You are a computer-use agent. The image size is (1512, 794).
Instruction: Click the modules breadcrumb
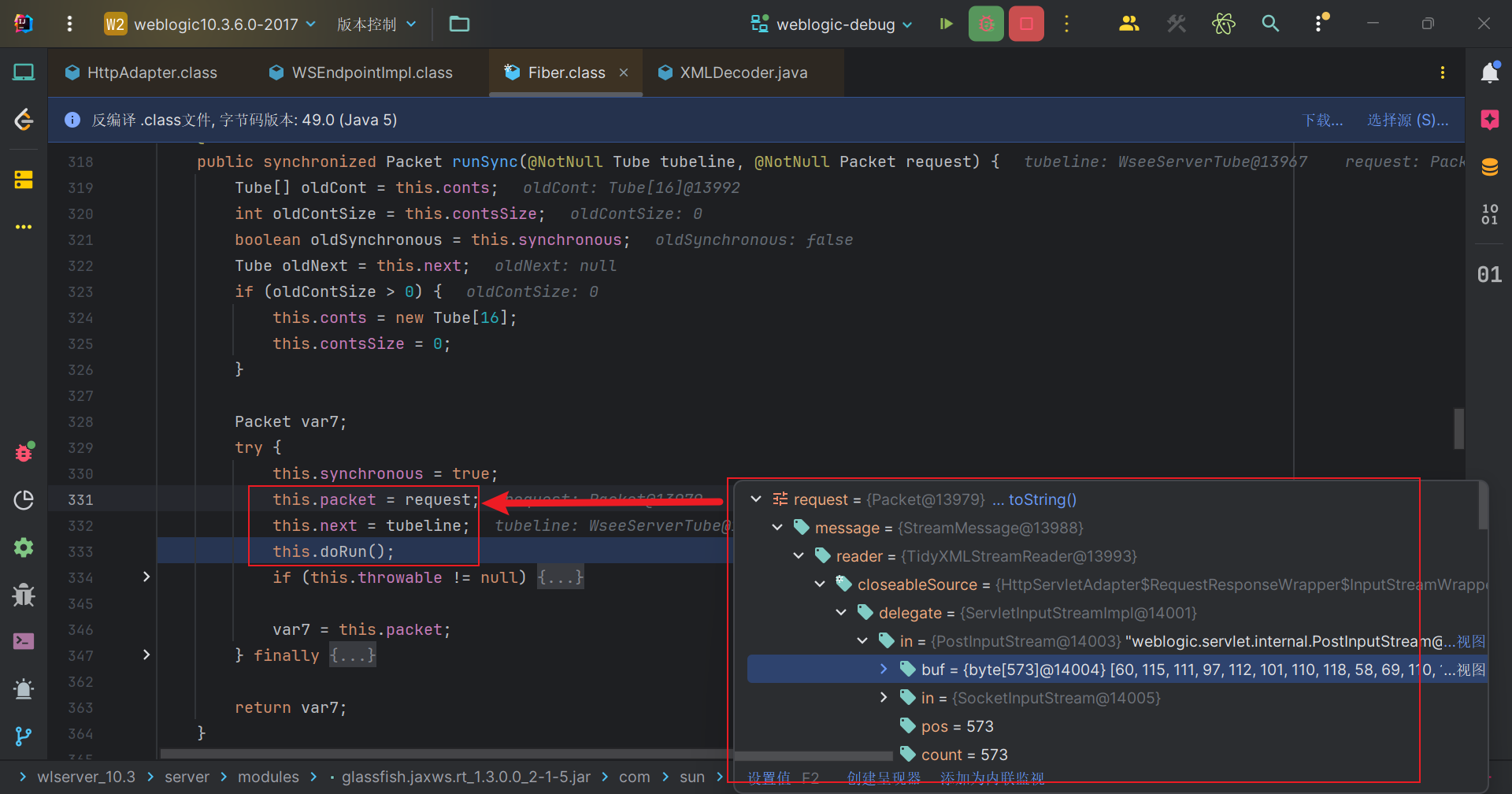pos(269,777)
